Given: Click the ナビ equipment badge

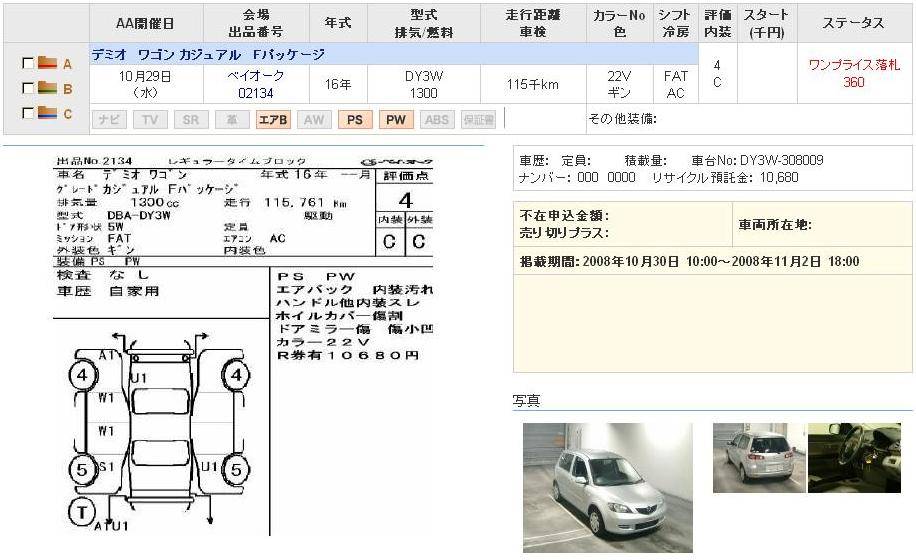Looking at the screenshot, I should [x=109, y=120].
